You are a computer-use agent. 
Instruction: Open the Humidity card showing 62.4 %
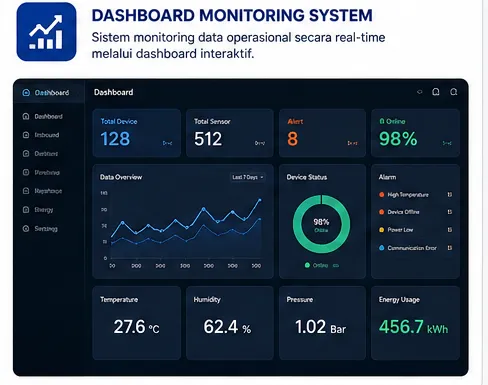point(230,323)
